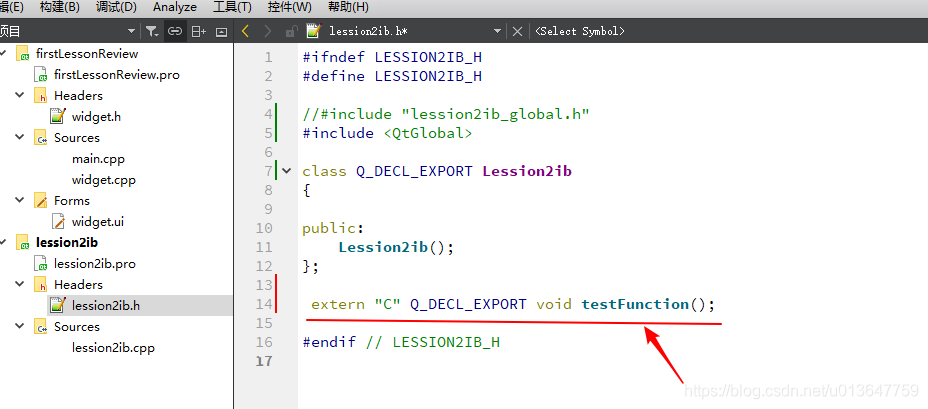Click line number 7 in gutter
This screenshot has height=409, width=928.
coord(269,171)
